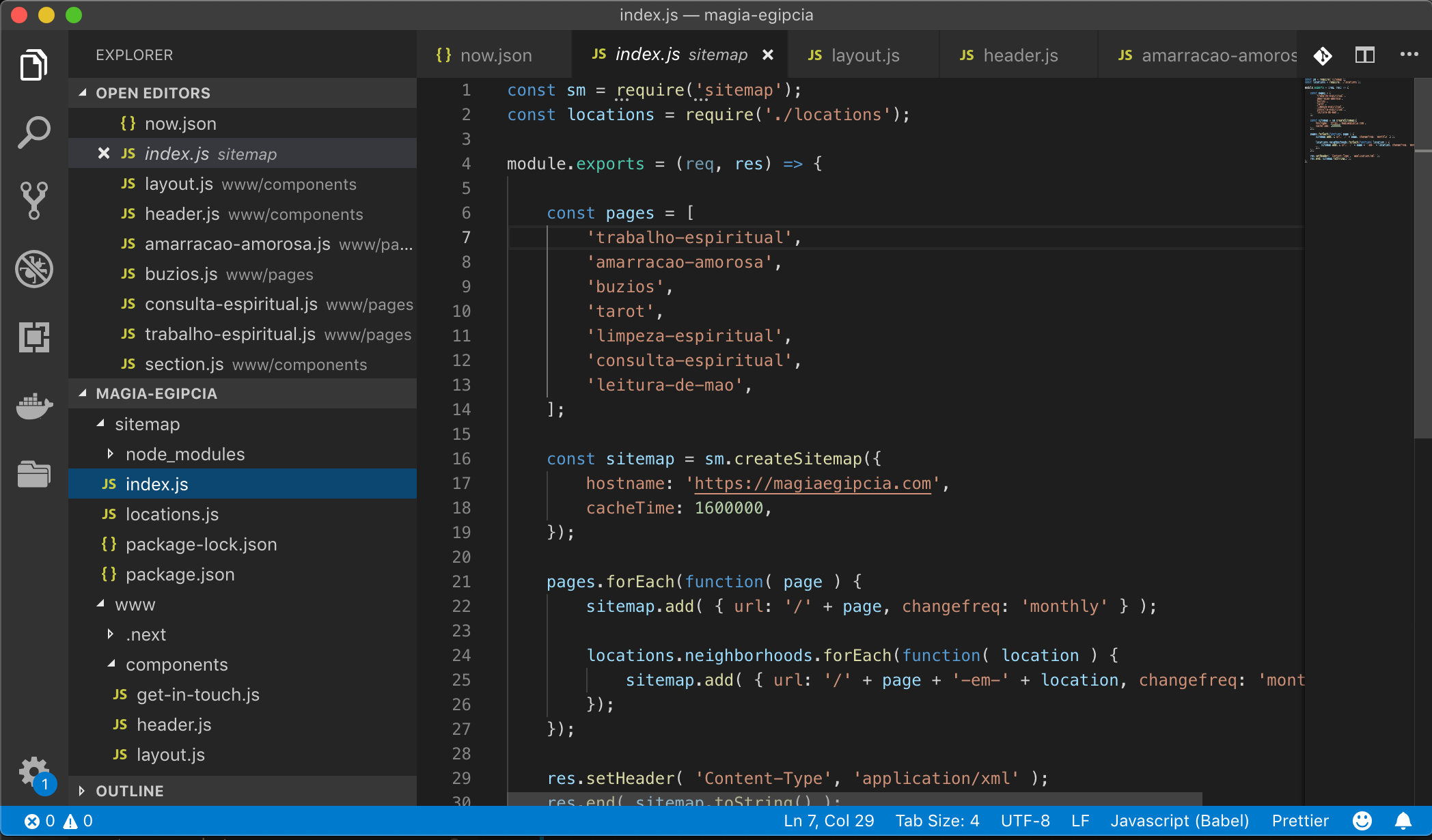Image resolution: width=1432 pixels, height=840 pixels.
Task: Open the Source Control view
Action: [33, 201]
